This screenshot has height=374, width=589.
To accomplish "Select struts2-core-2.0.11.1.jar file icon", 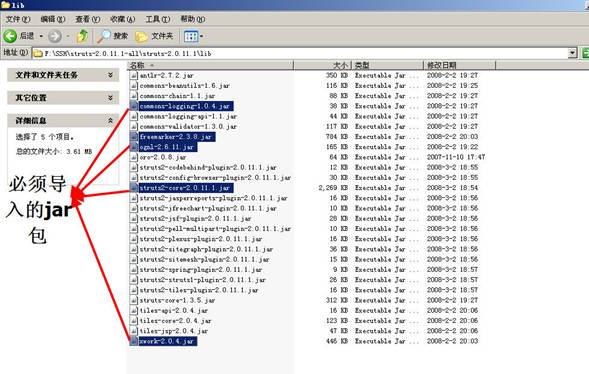I will [x=134, y=188].
